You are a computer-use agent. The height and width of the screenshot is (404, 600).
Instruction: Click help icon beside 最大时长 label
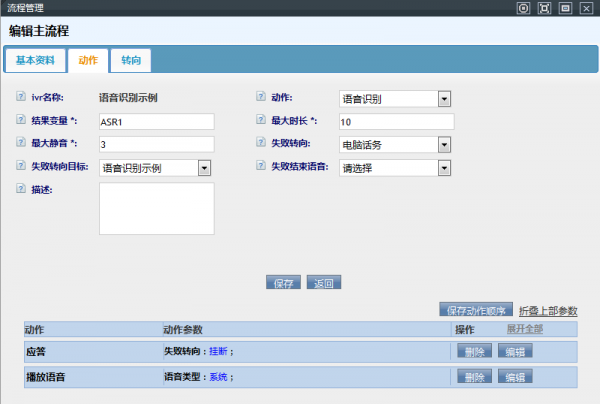click(261, 121)
